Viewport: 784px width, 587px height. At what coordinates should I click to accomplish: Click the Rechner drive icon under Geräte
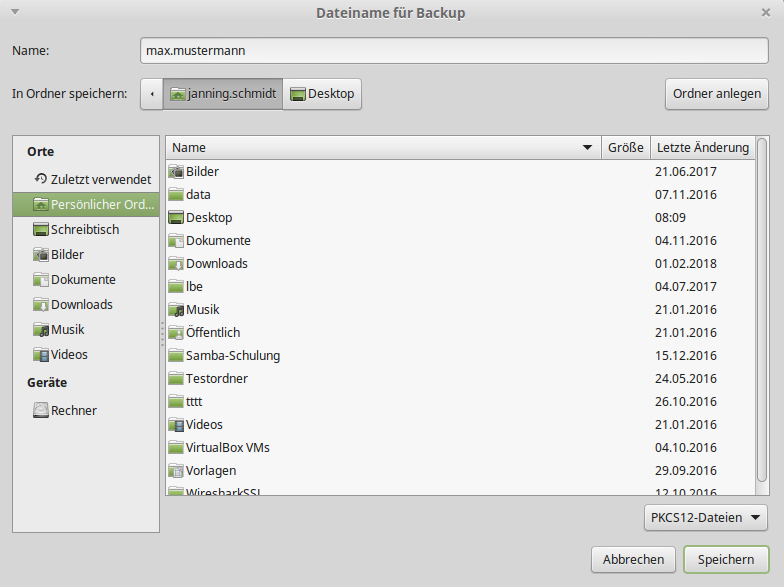tap(41, 410)
